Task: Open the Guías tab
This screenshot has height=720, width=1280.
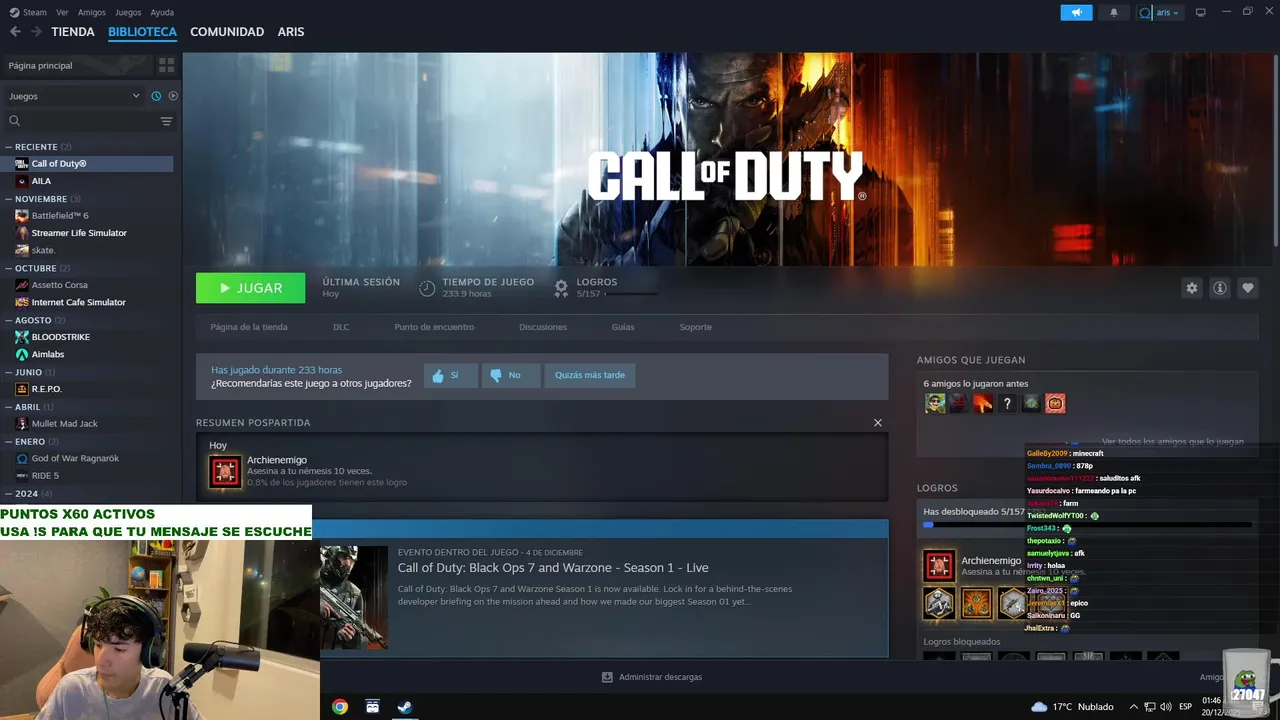Action: (x=623, y=327)
